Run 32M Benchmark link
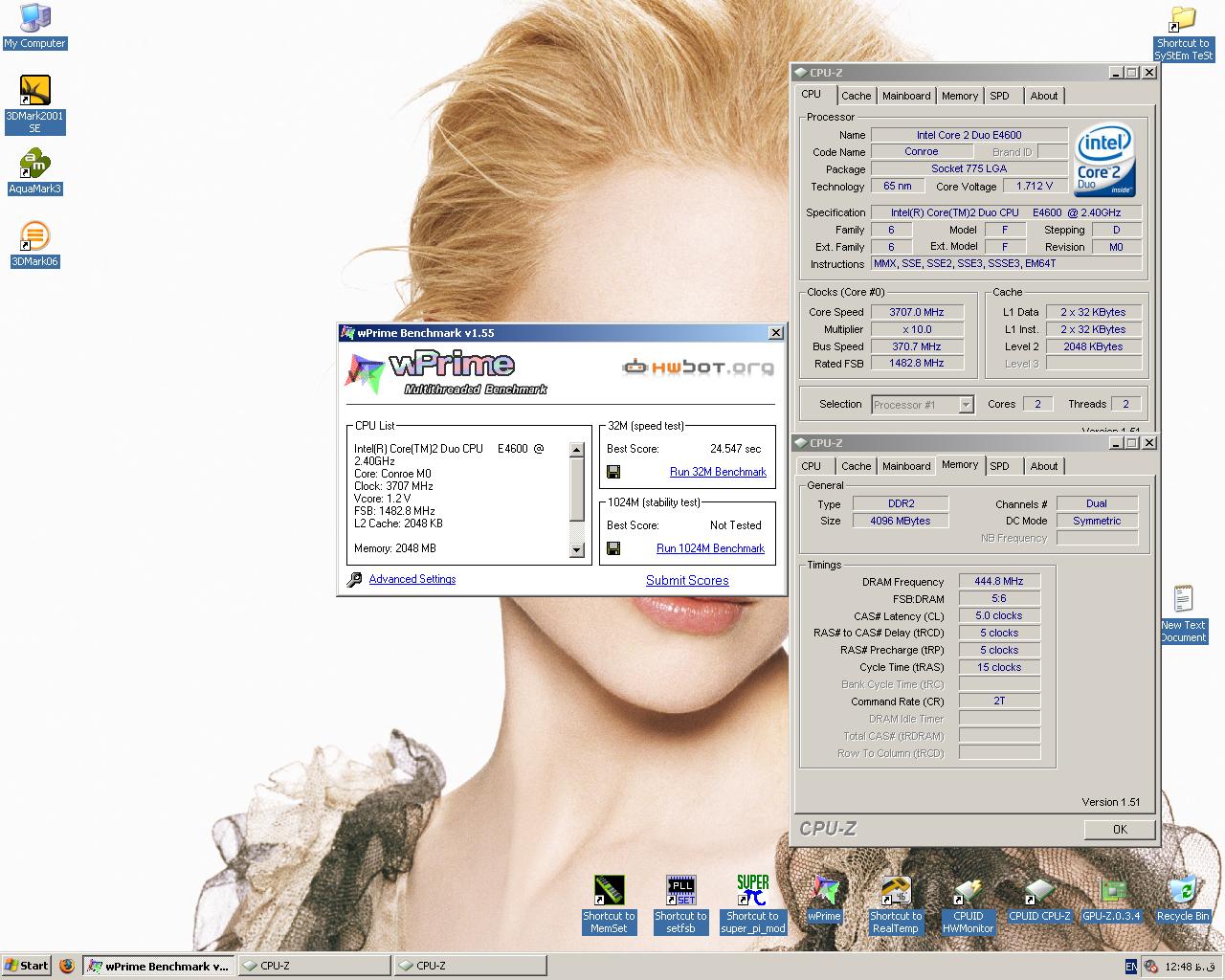The image size is (1225, 980). (x=718, y=472)
